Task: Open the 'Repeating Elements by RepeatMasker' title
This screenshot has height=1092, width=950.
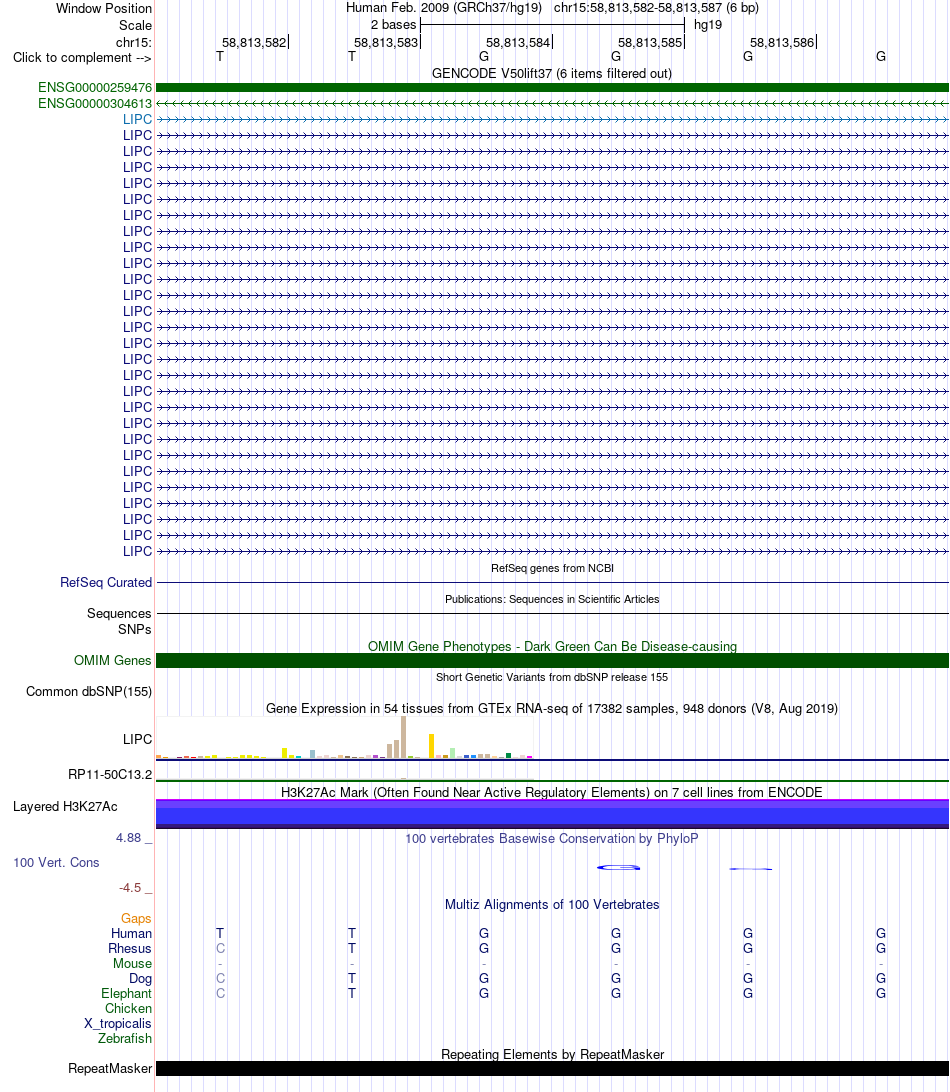Action: point(552,1054)
